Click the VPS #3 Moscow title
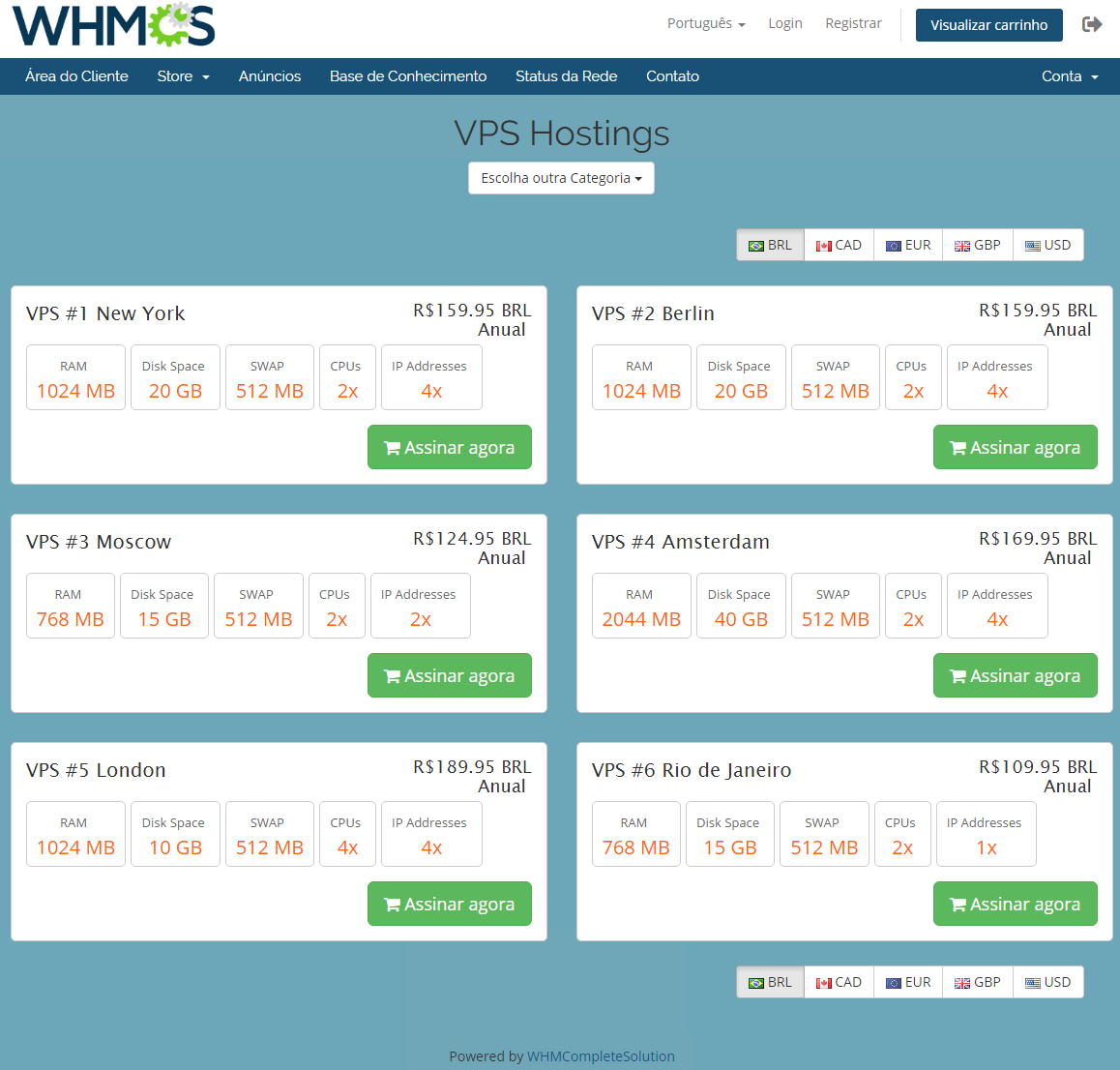The height and width of the screenshot is (1070, 1120). point(99,542)
